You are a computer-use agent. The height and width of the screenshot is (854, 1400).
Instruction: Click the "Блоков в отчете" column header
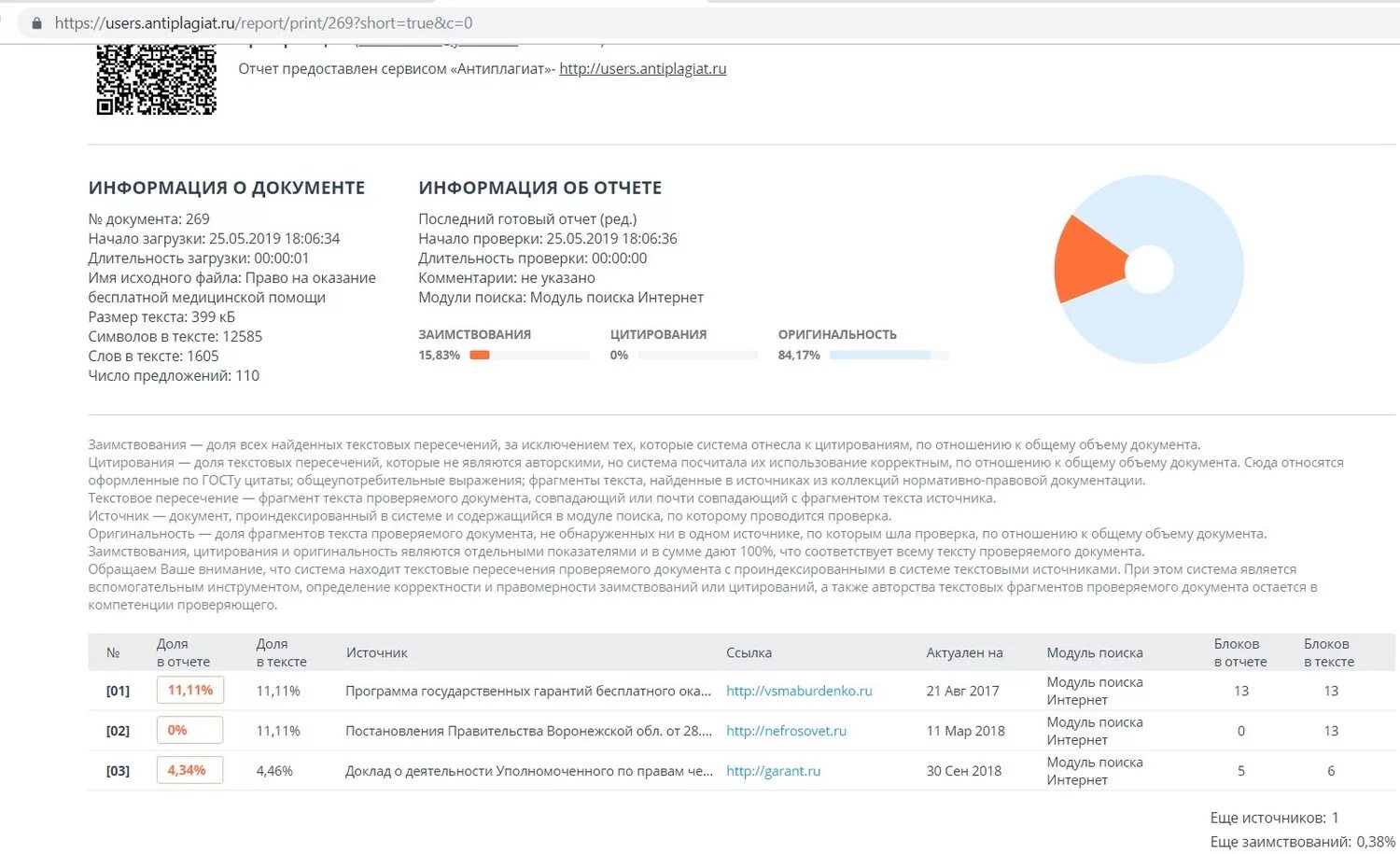click(1240, 653)
